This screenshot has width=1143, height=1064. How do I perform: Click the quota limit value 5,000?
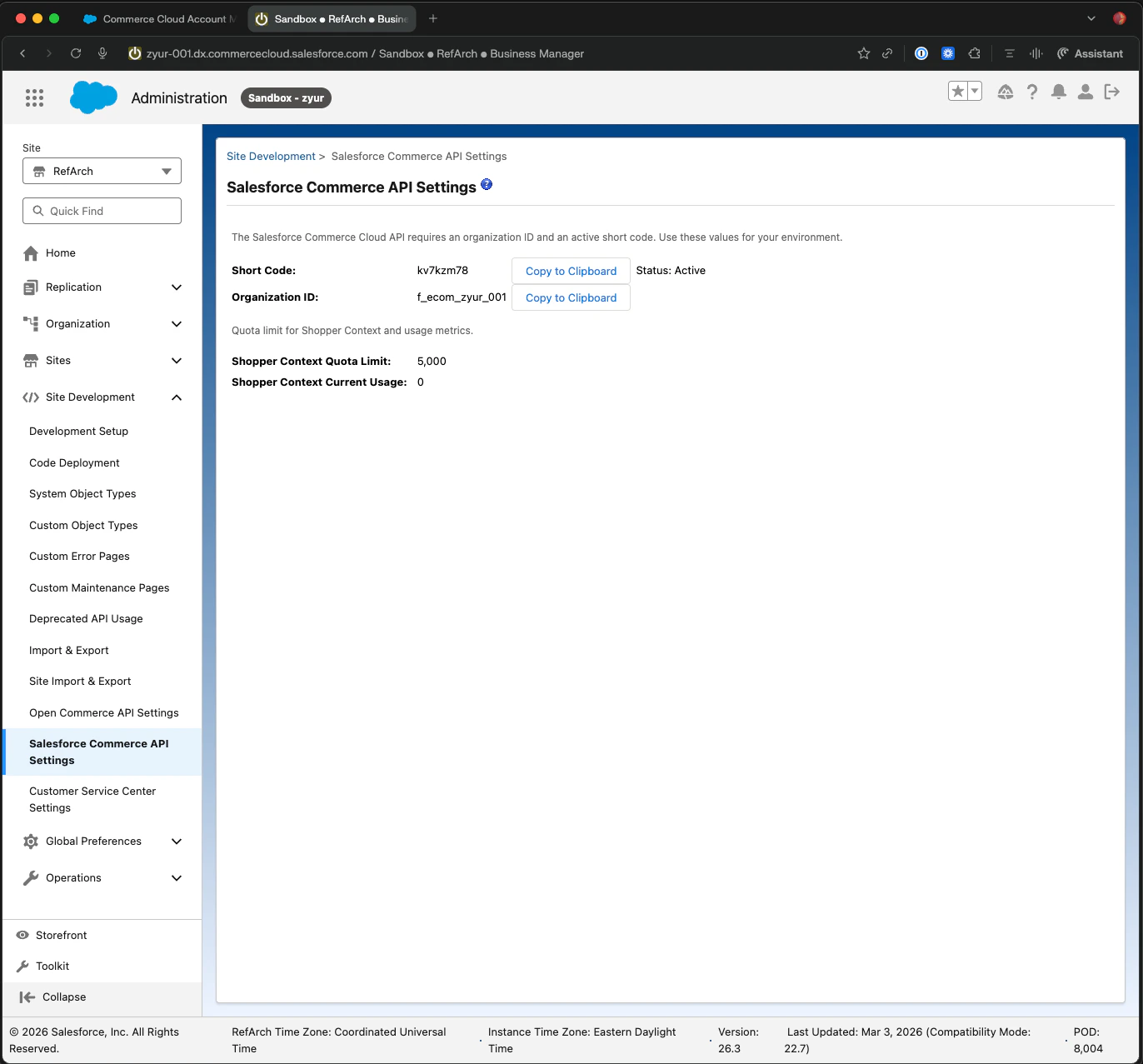tap(432, 362)
